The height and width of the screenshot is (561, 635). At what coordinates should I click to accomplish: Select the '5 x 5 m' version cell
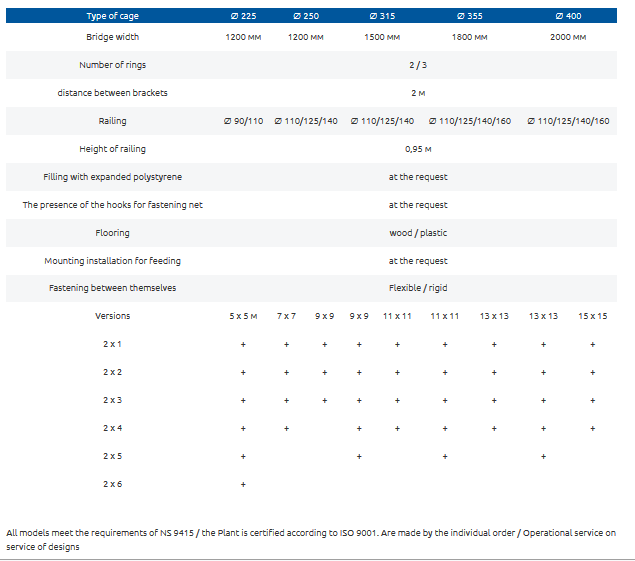[243, 316]
